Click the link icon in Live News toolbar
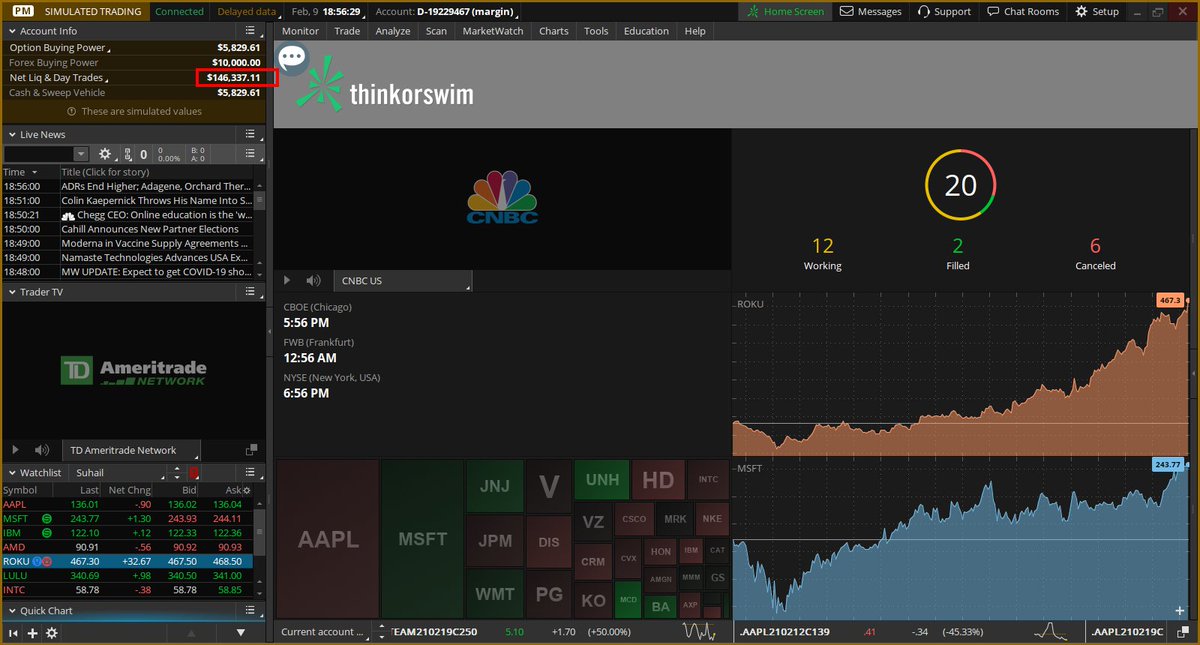The height and width of the screenshot is (645, 1200). click(127, 155)
